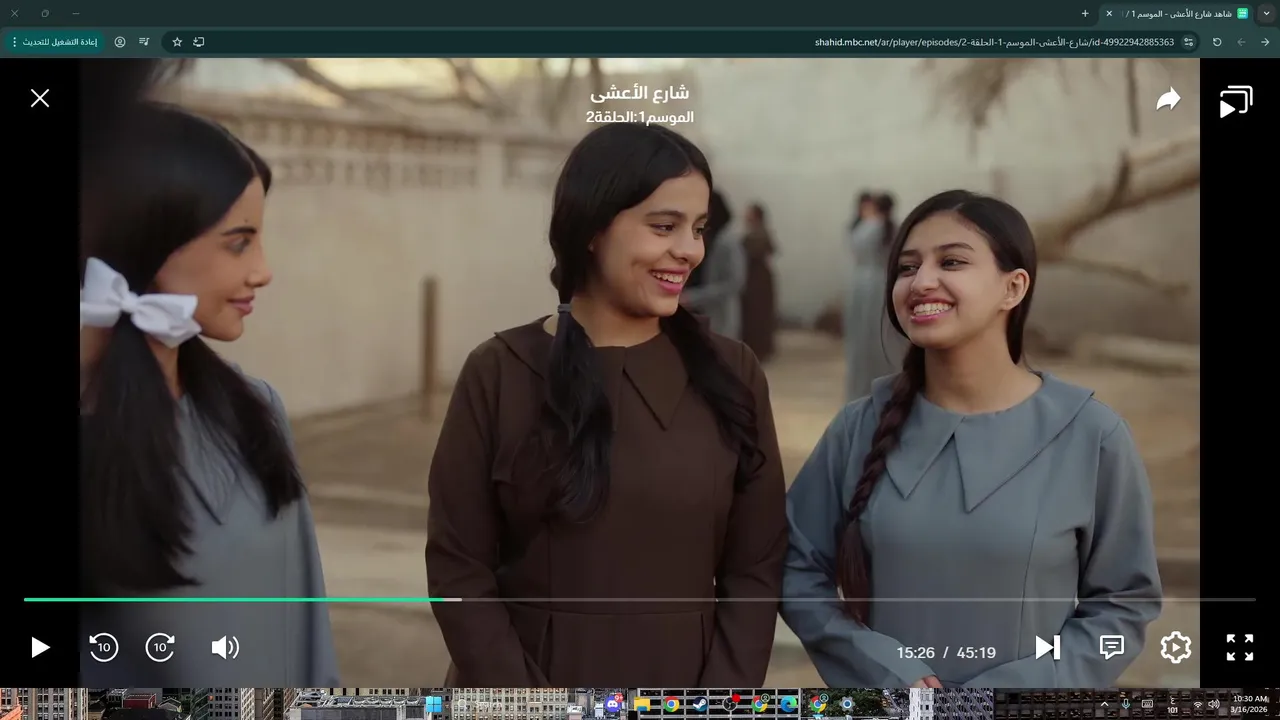Close the Shahid browser tab
The image size is (1280, 720).
1109,13
